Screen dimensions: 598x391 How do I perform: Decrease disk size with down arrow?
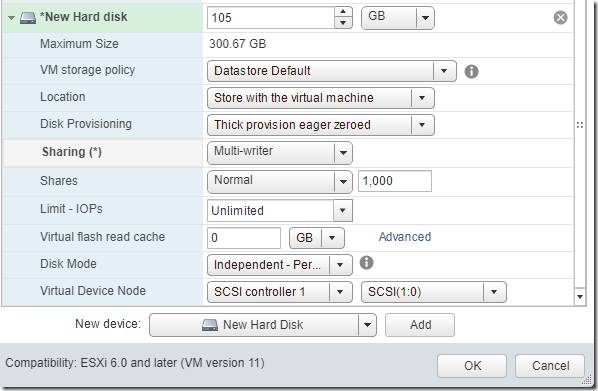(x=343, y=23)
